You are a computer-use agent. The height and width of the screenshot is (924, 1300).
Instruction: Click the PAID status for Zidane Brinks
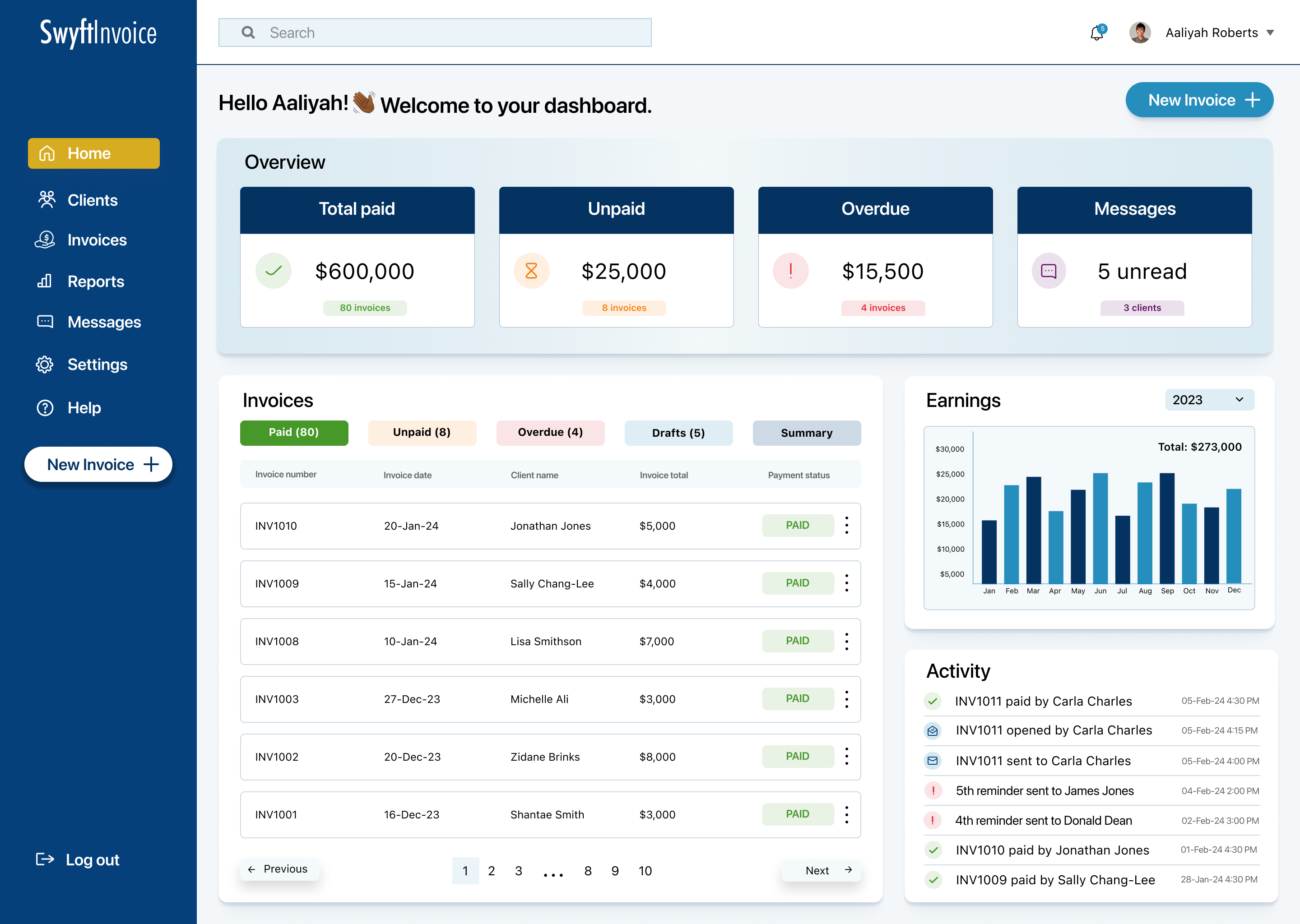pos(798,756)
